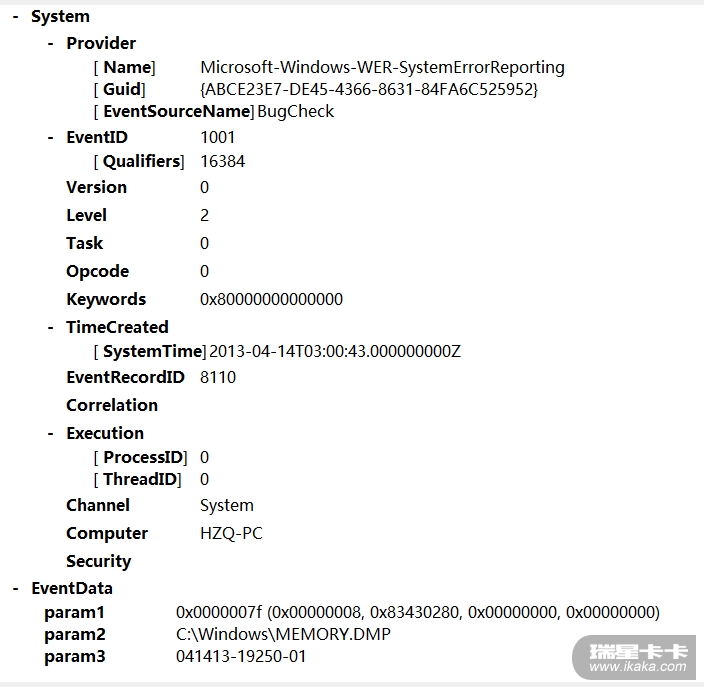Select the Computer name HZQ-PC

231,533
